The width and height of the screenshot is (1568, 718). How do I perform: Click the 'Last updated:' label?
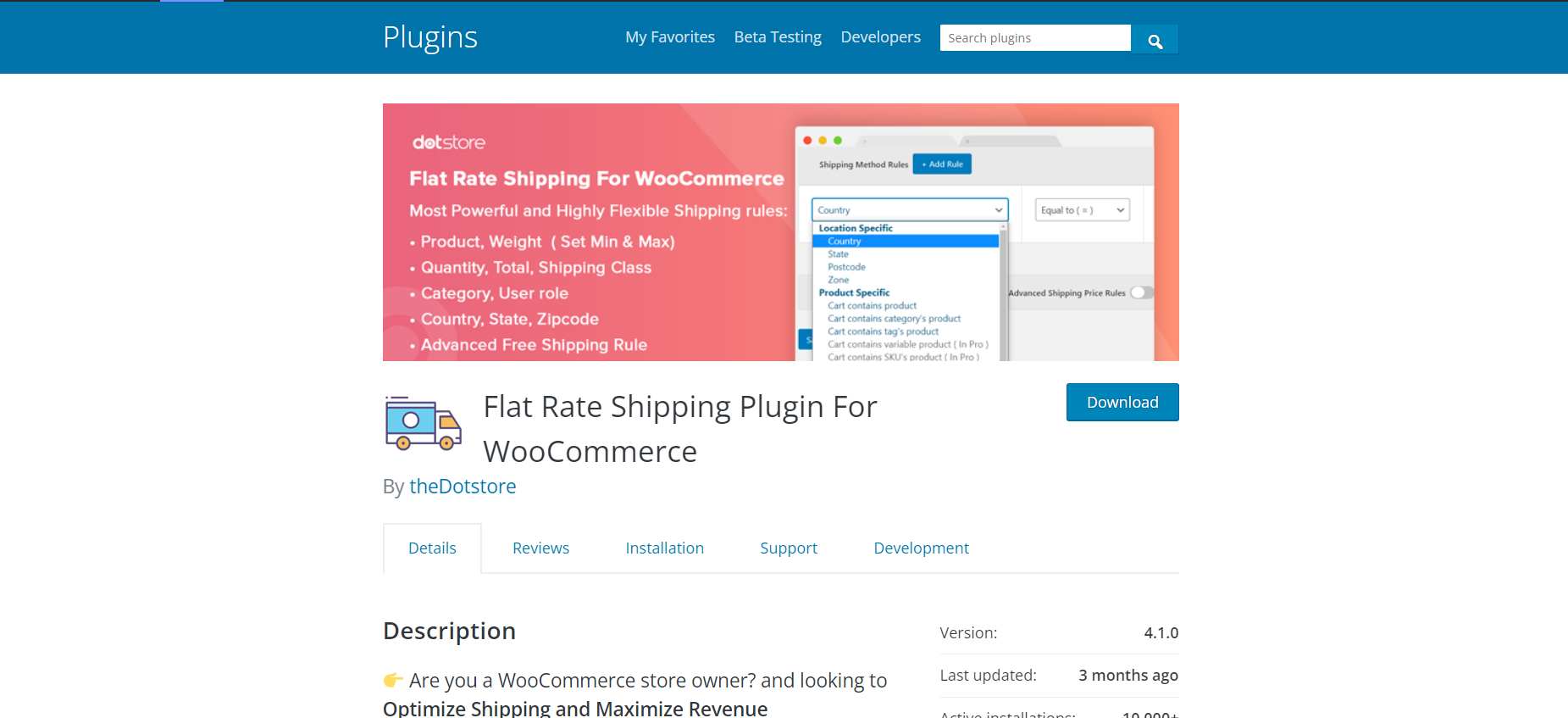pyautogui.click(x=988, y=676)
